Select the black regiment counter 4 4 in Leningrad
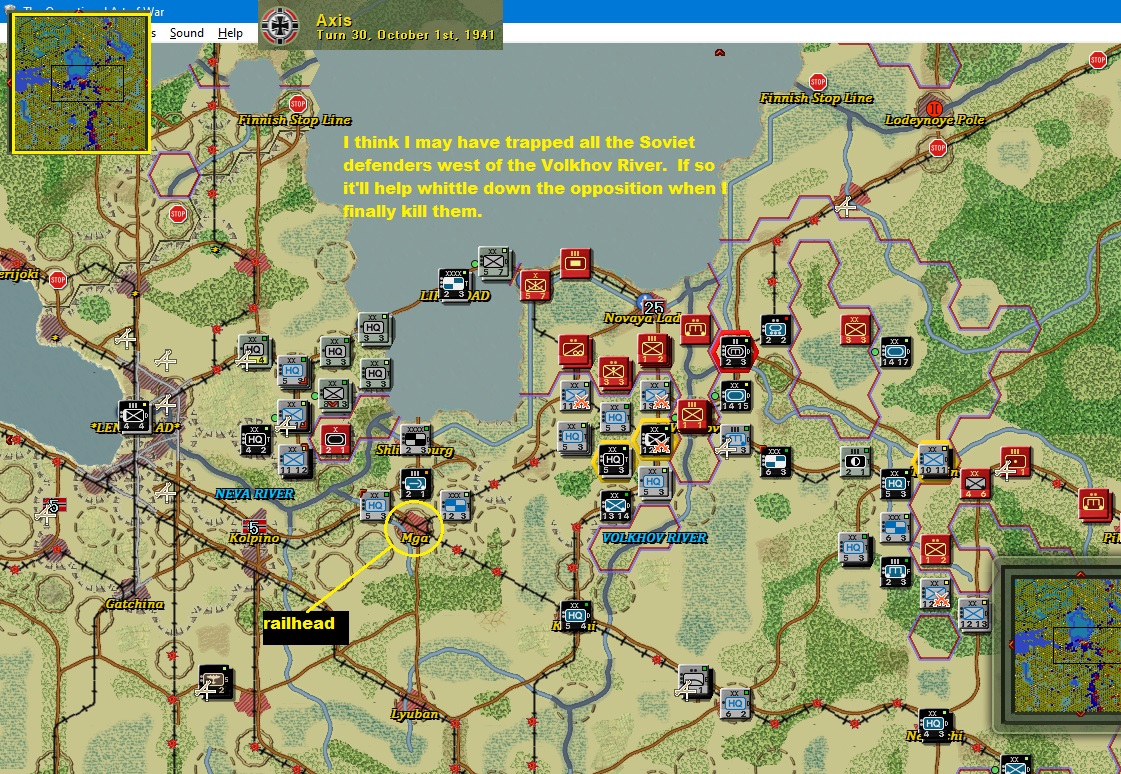This screenshot has height=774, width=1121. click(x=134, y=417)
